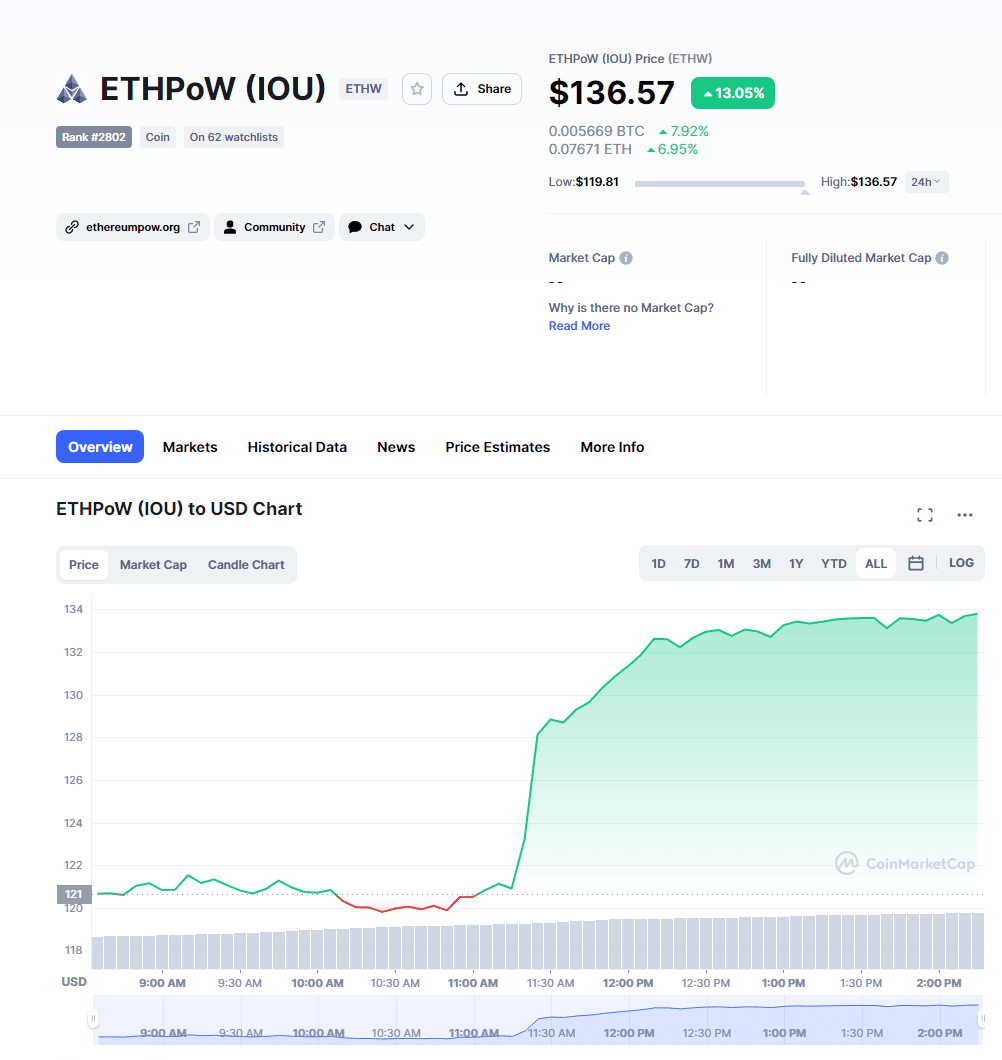Click the Rank #2802 badge
Viewport: 1002px width, 1060px height.
click(94, 137)
